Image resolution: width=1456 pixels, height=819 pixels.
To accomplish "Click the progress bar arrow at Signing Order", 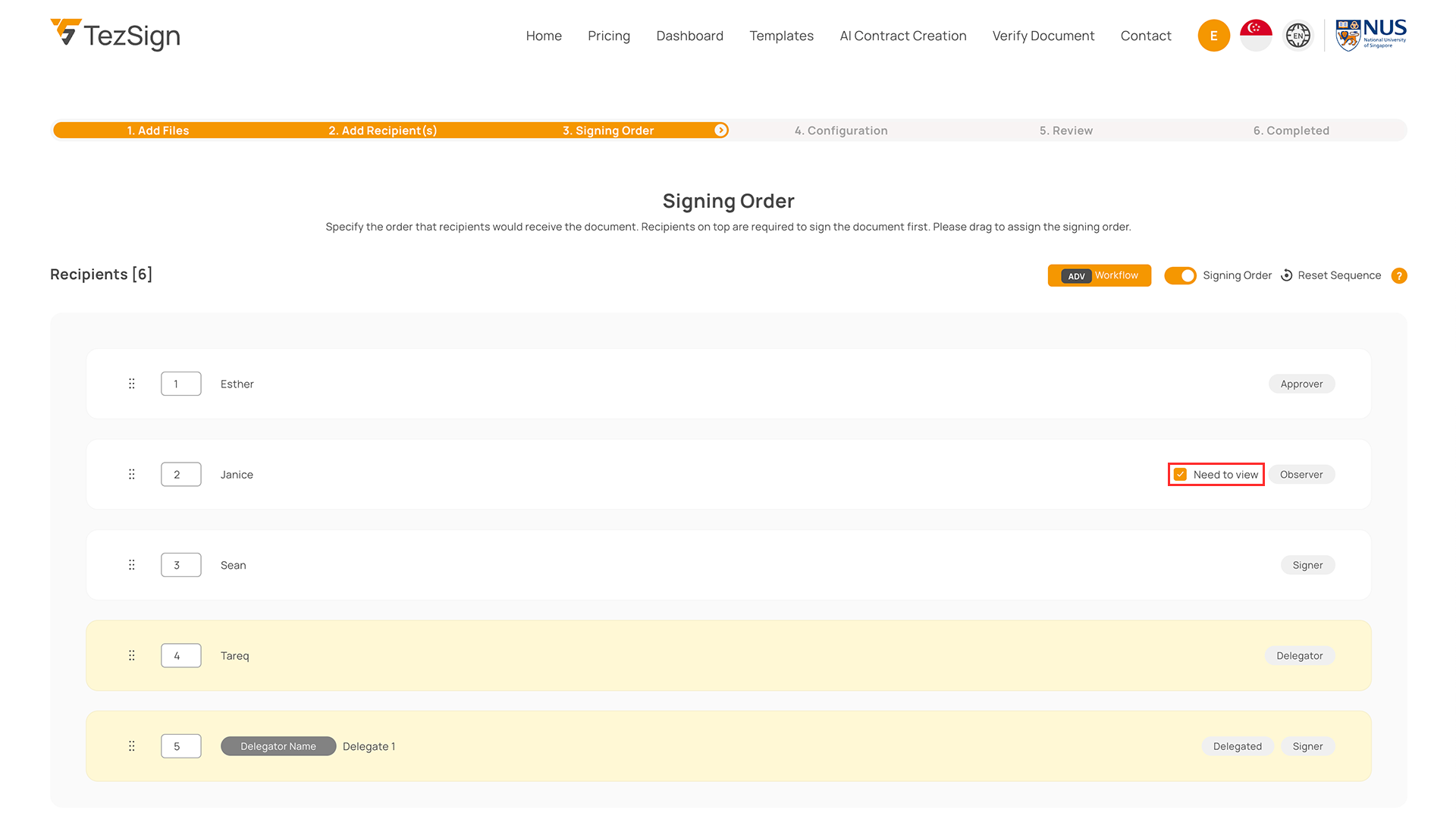I will pyautogui.click(x=720, y=130).
